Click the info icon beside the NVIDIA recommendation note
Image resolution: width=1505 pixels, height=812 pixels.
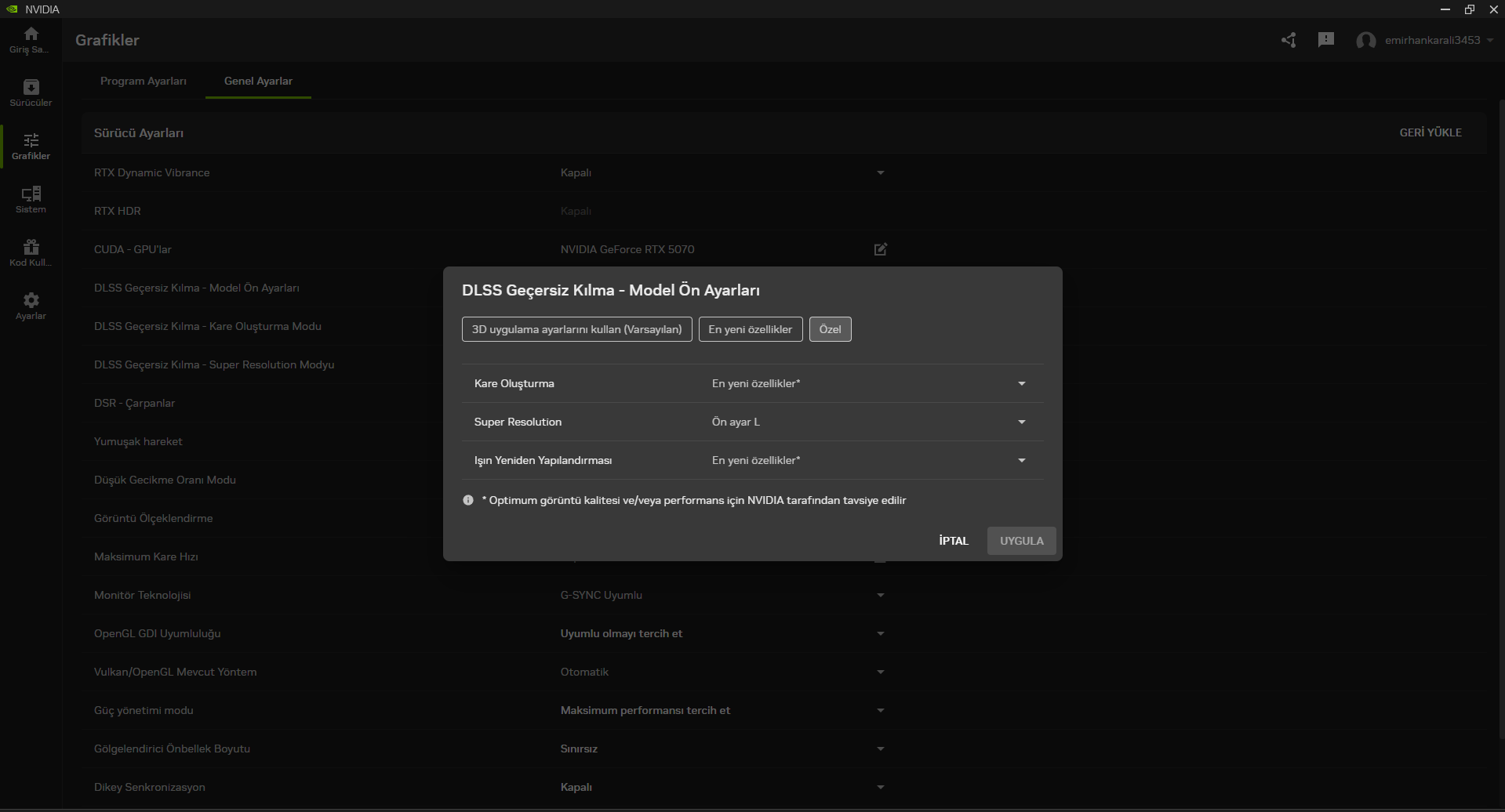[x=468, y=500]
